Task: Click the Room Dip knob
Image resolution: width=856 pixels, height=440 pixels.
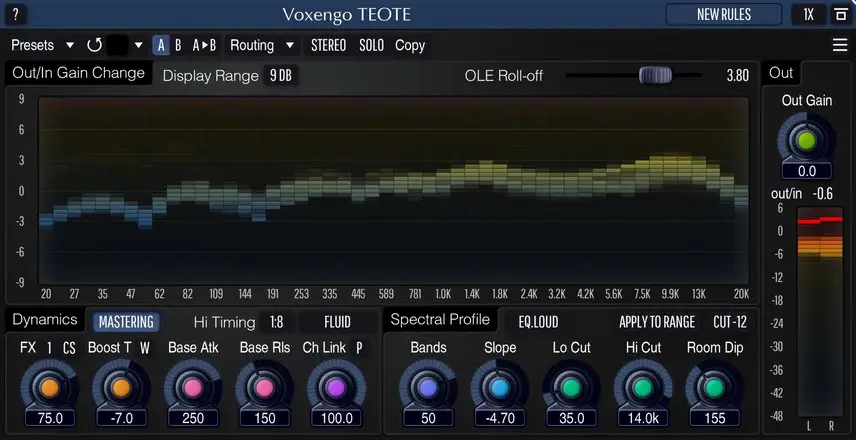Action: point(714,388)
